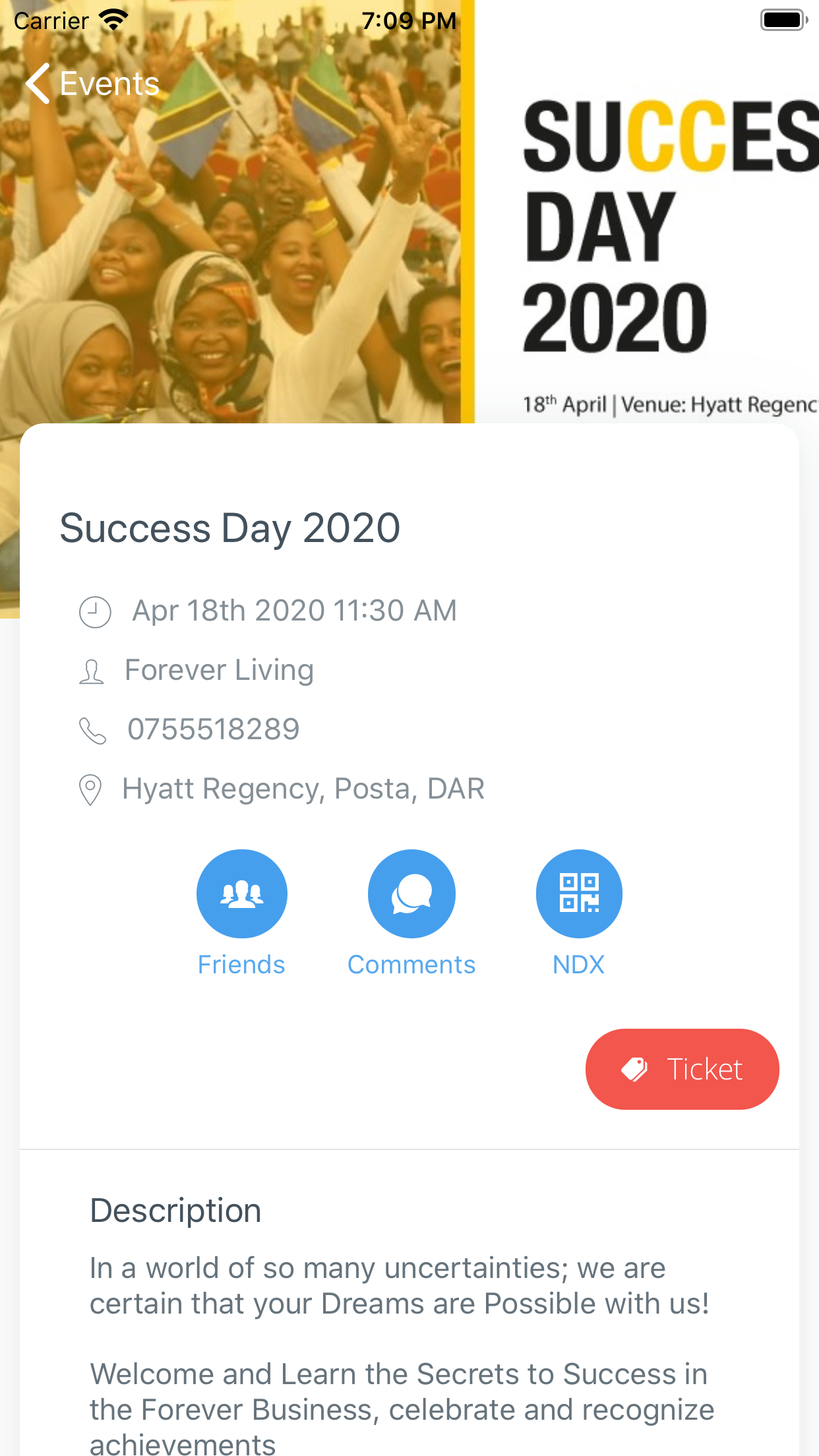Screen dimensions: 819x1456
Task: Go back to Events list
Action: coord(109,84)
